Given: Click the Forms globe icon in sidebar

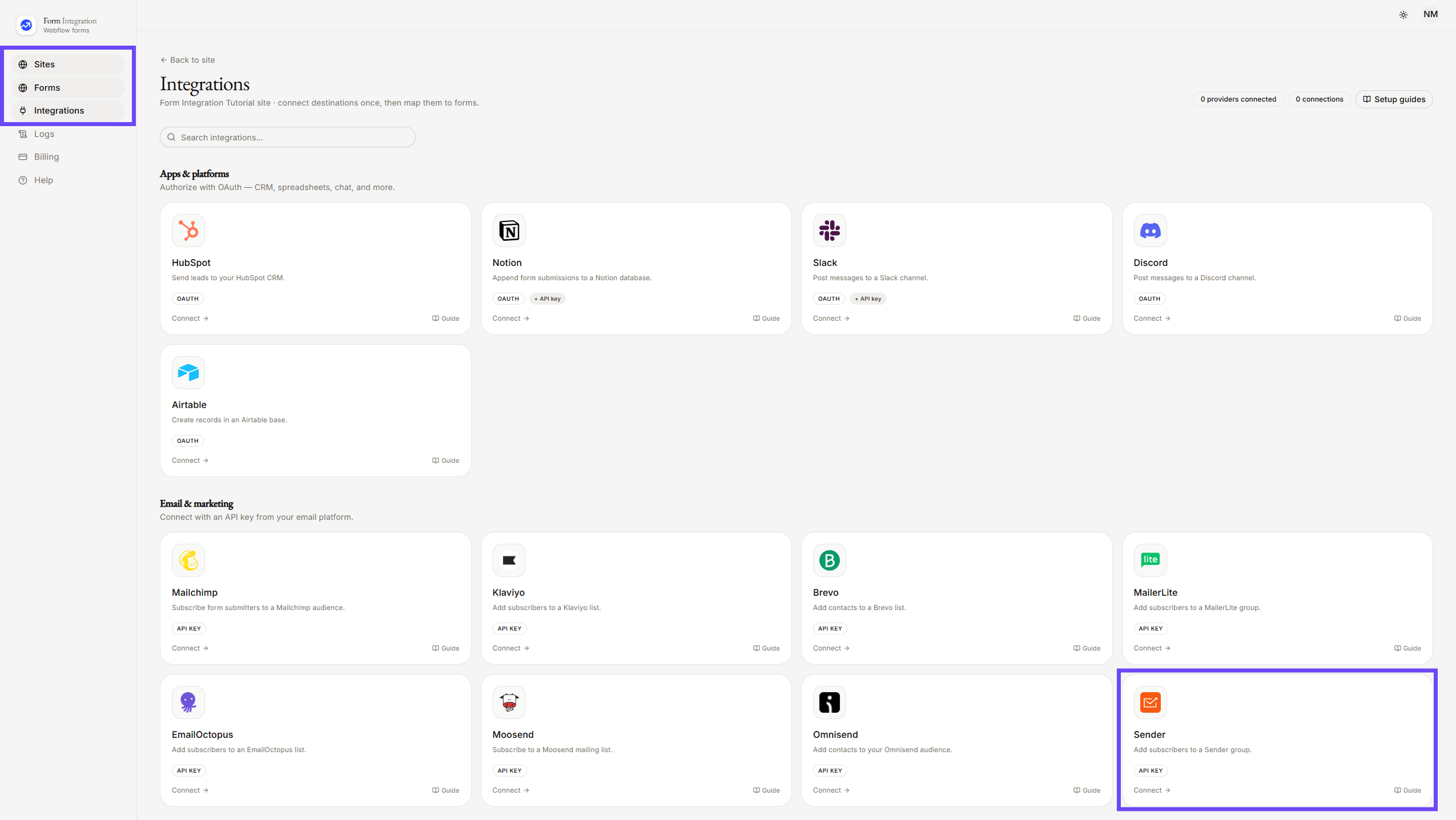Looking at the screenshot, I should click(x=23, y=88).
